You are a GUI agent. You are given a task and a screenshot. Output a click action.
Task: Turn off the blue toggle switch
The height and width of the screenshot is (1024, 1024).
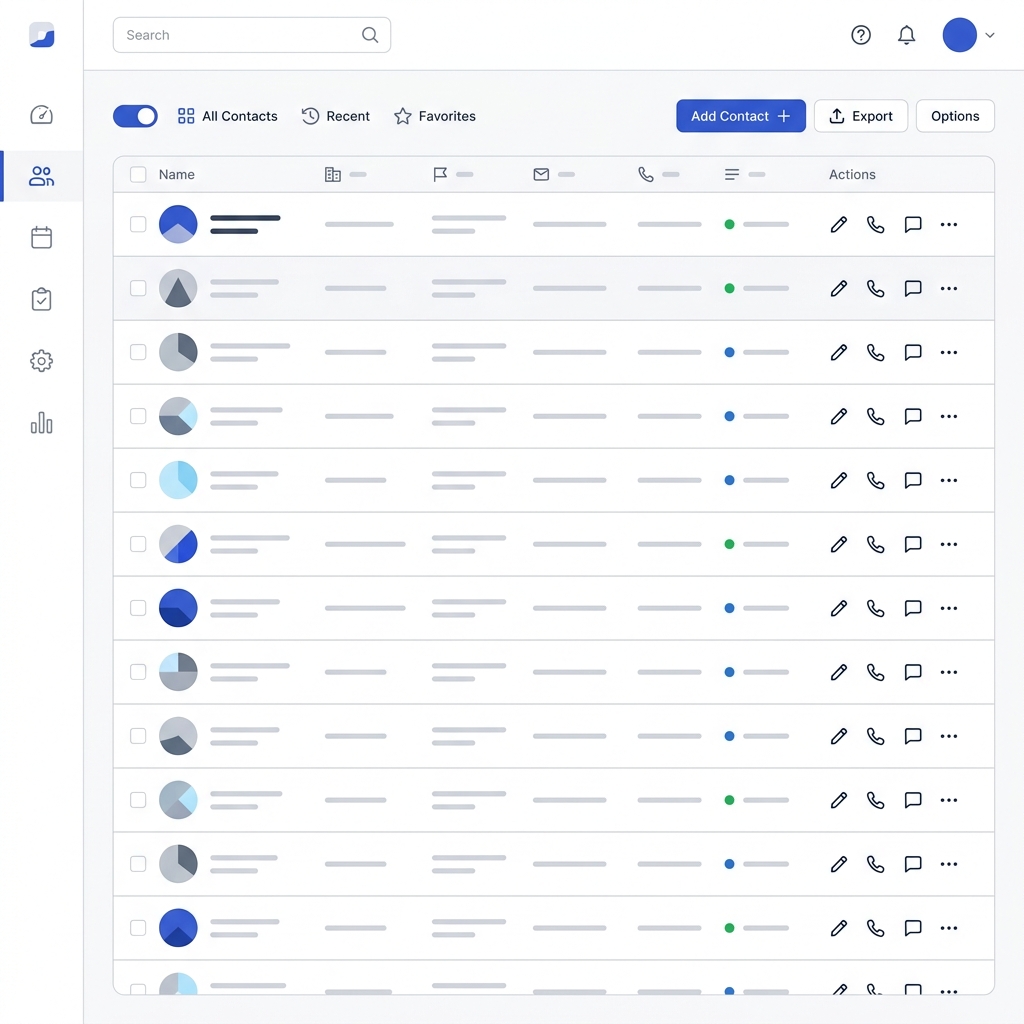pyautogui.click(x=135, y=116)
